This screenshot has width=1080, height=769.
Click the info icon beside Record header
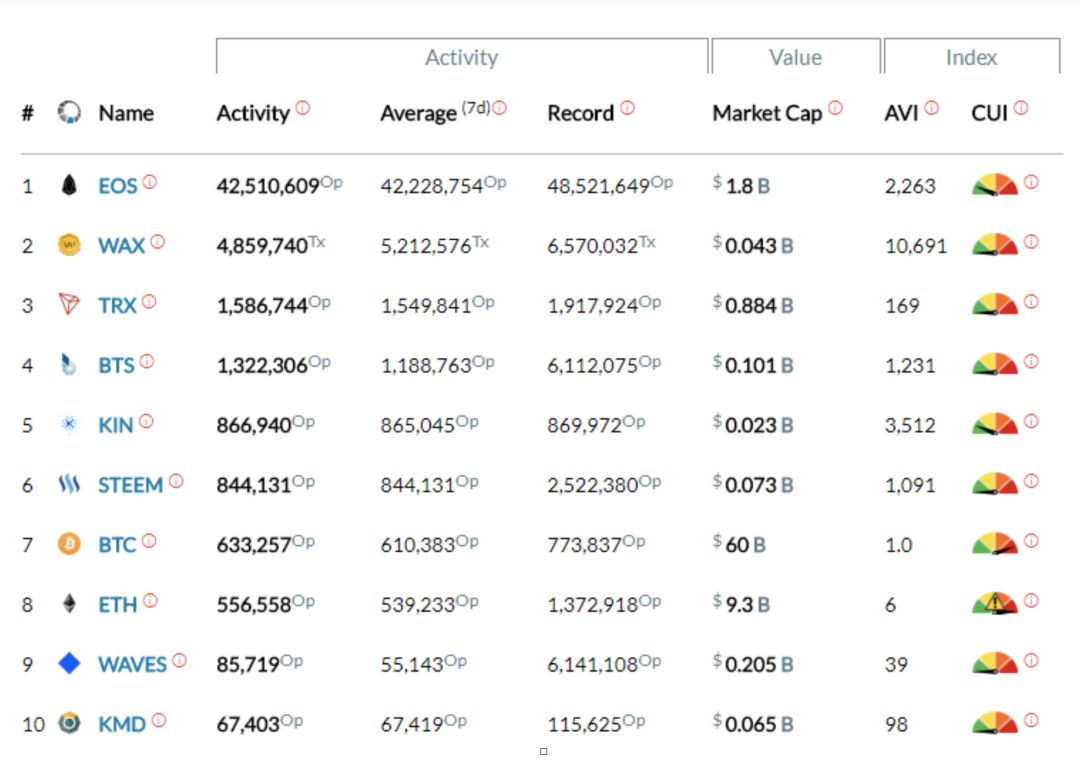[627, 108]
